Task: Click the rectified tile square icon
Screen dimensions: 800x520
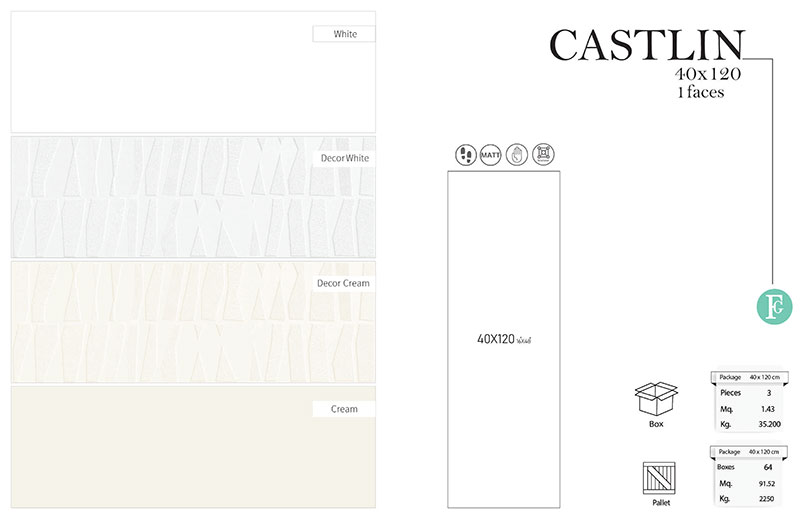Action: pyautogui.click(x=543, y=154)
